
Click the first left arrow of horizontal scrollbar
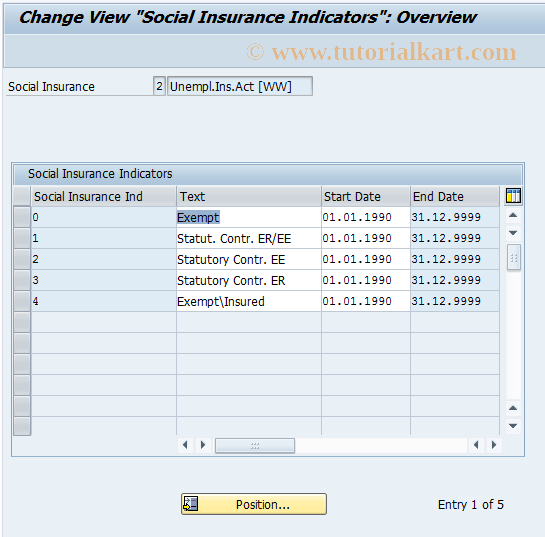185,445
